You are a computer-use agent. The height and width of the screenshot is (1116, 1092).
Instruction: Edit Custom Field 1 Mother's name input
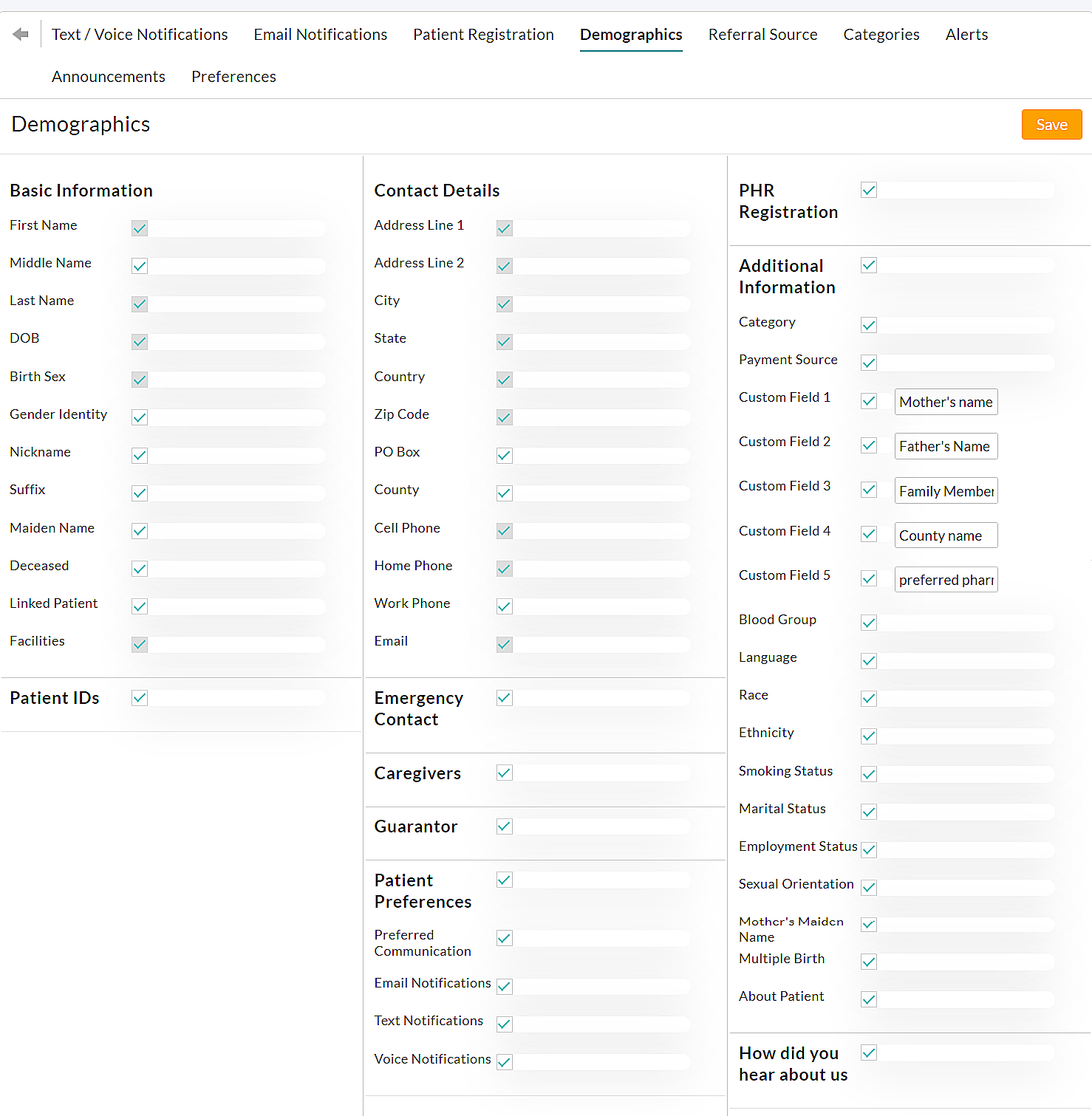coord(946,403)
